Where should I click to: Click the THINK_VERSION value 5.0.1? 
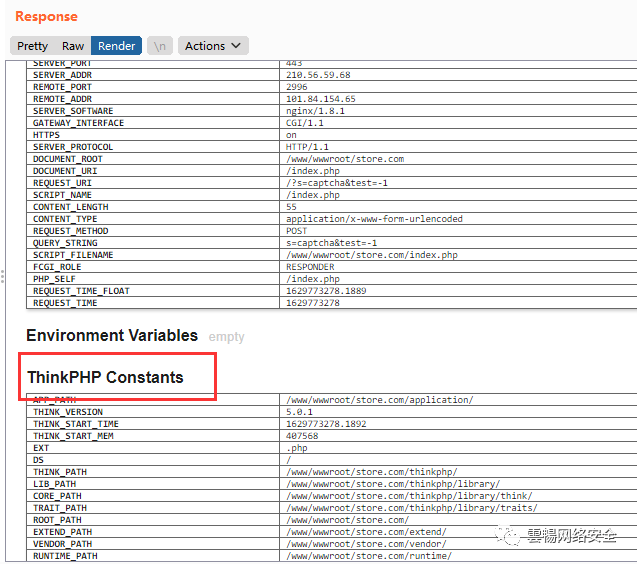299,412
